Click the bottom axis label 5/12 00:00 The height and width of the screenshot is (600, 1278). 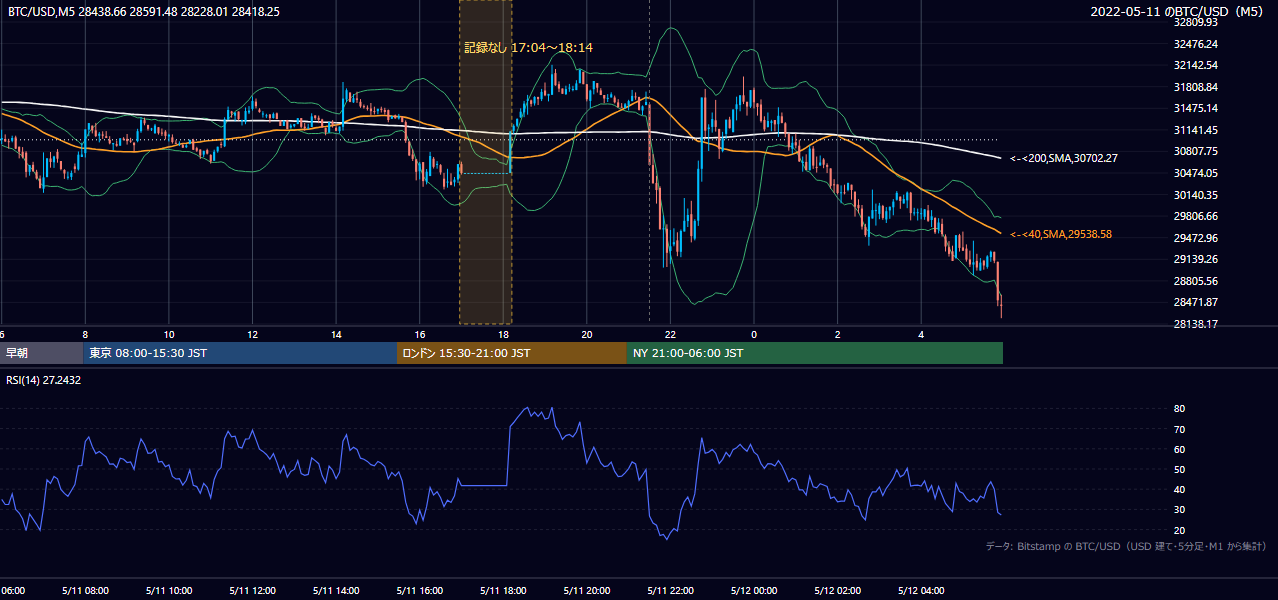pyautogui.click(x=754, y=590)
